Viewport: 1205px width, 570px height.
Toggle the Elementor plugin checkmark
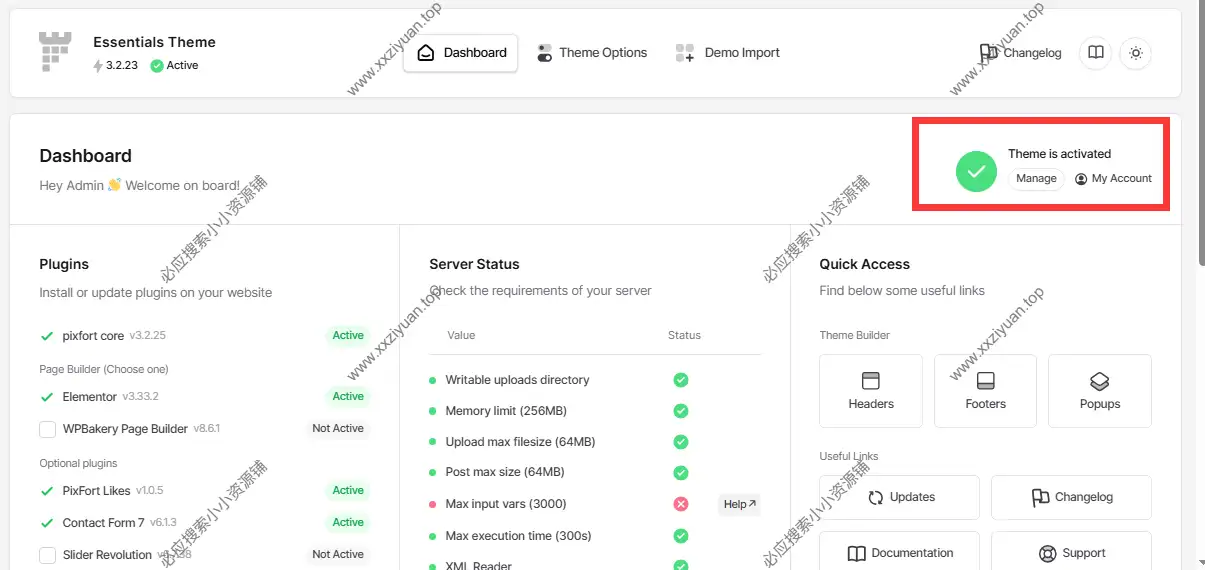[x=47, y=397]
